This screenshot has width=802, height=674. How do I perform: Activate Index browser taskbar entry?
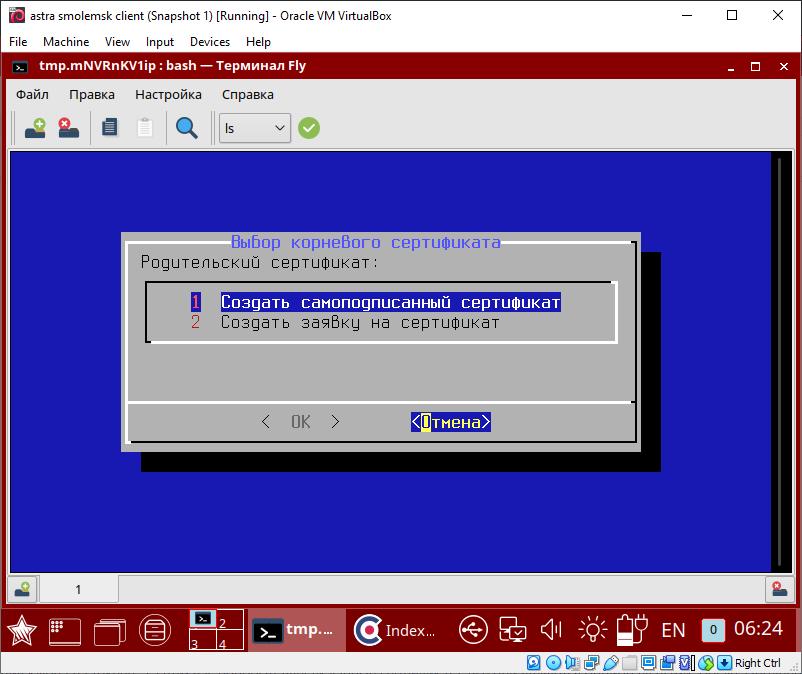tap(397, 630)
